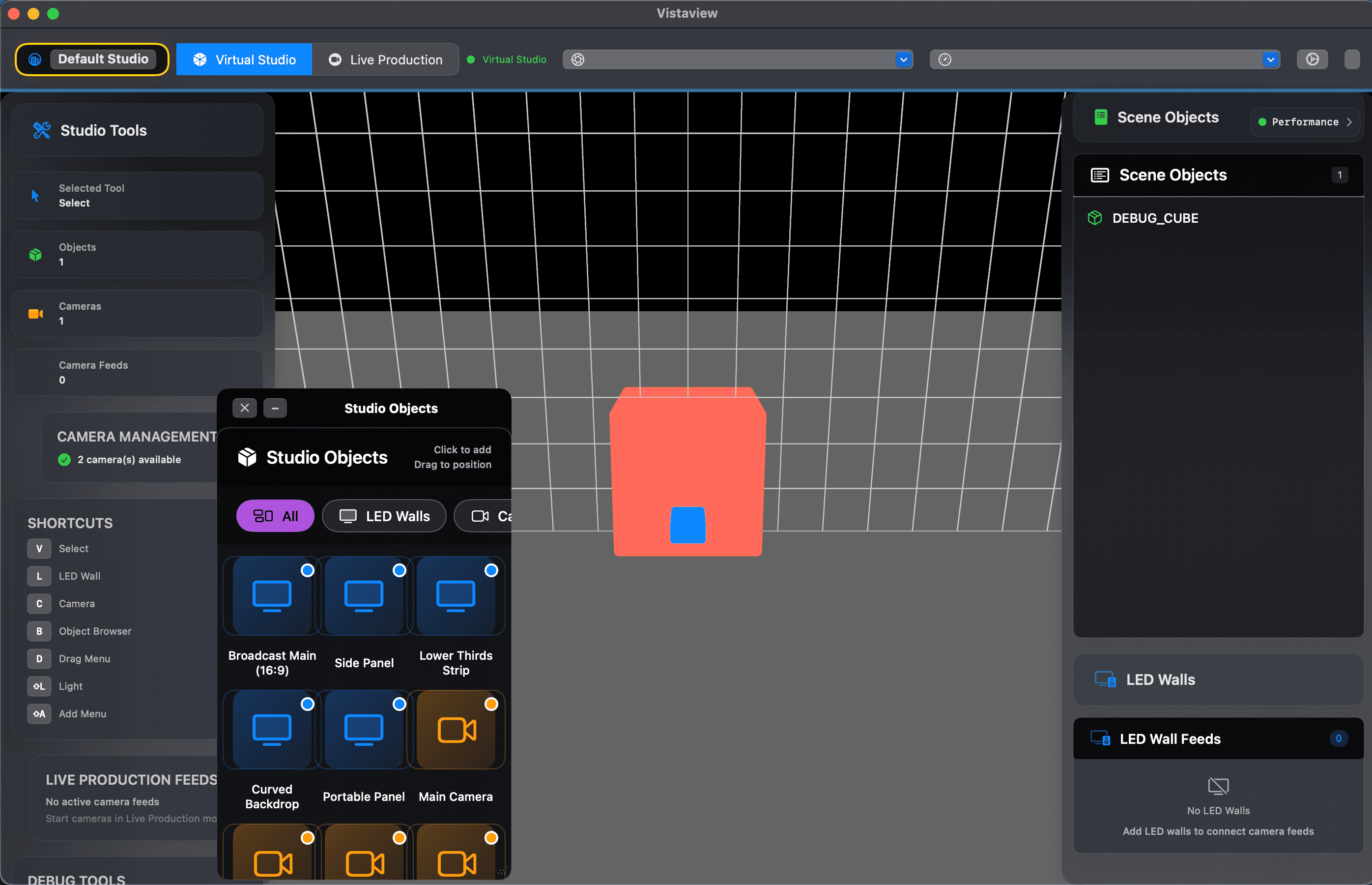Click the Lower Thirds Strip object icon
Viewport: 1372px width, 885px height.
click(456, 596)
